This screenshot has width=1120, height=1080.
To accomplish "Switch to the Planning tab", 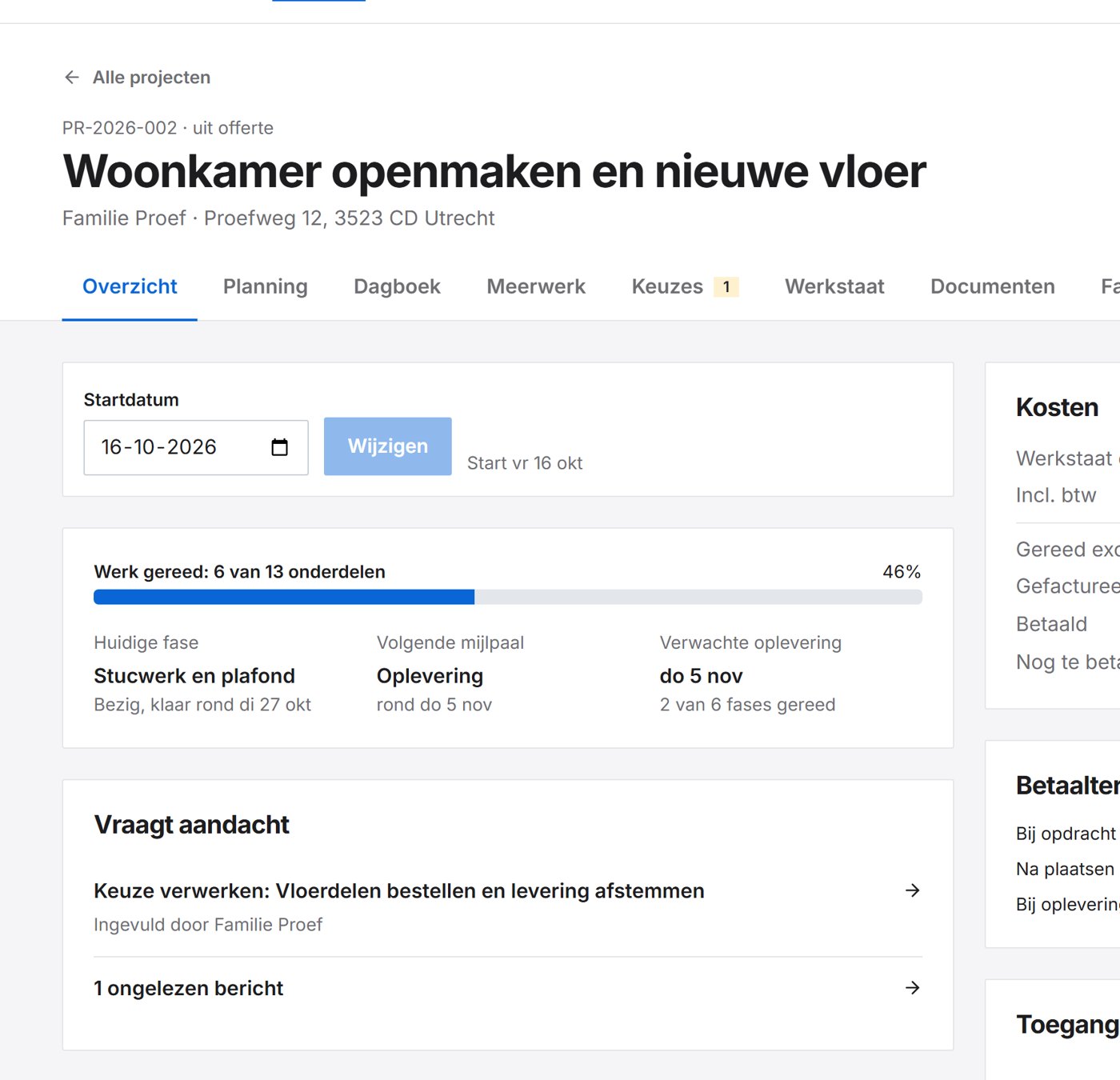I will (266, 286).
